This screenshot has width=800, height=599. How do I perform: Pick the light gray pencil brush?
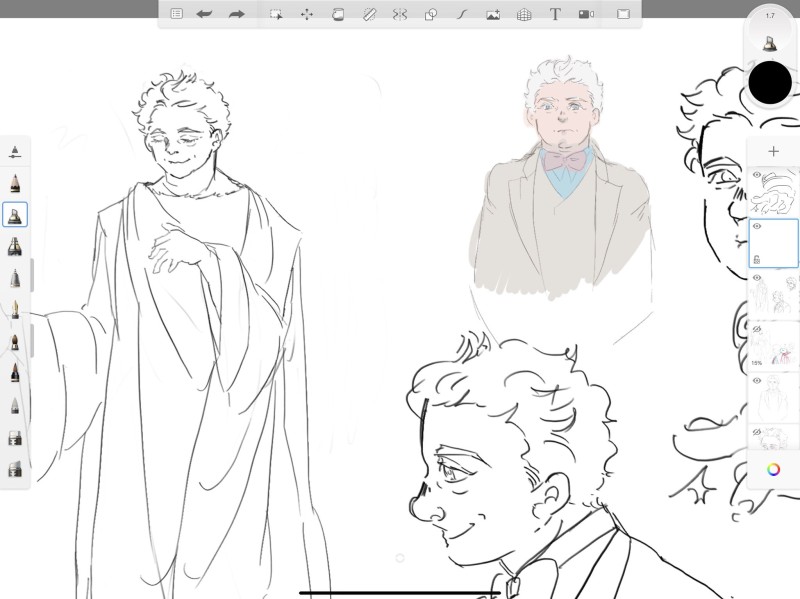(x=15, y=405)
